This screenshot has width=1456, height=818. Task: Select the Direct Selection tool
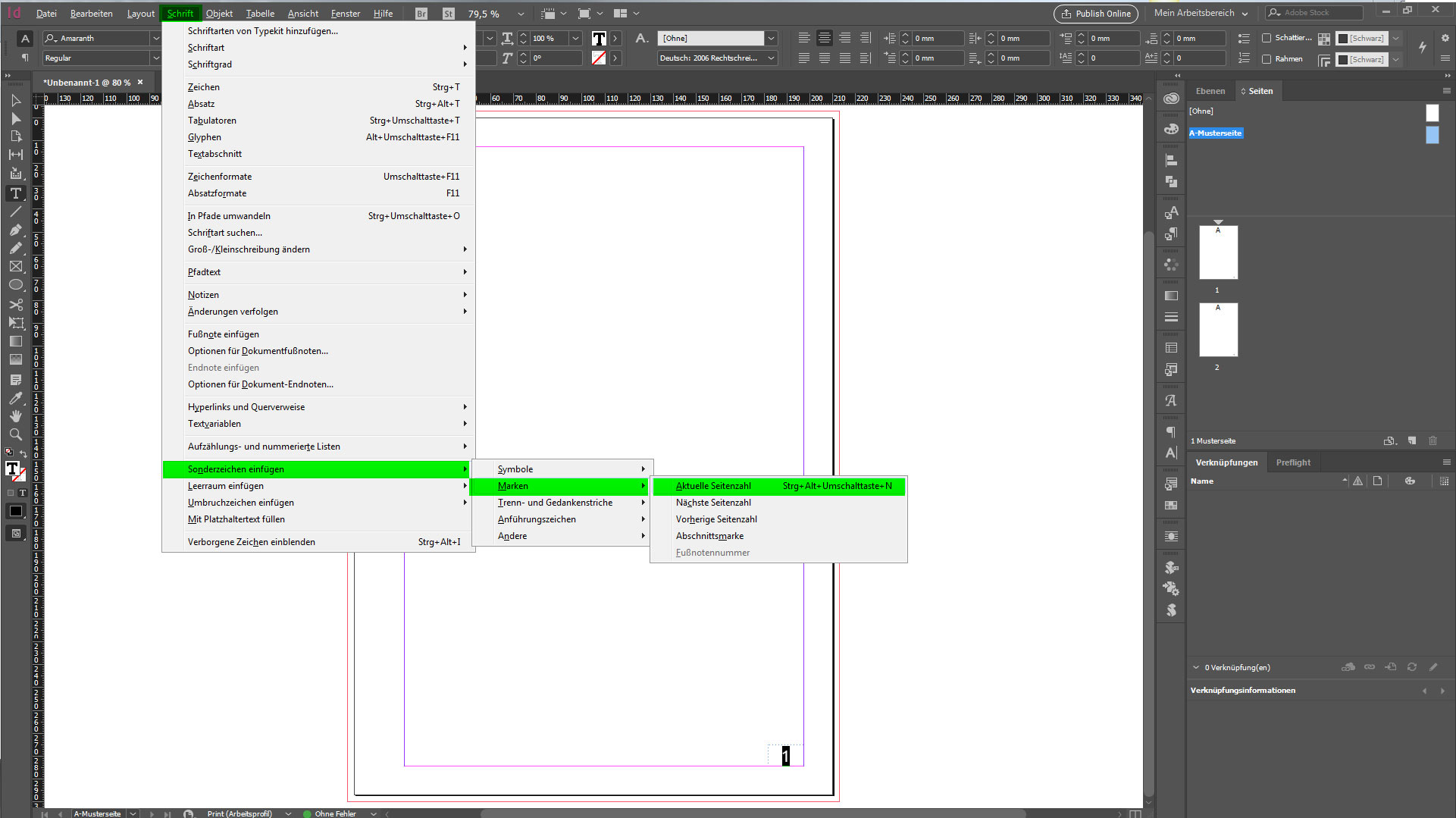point(15,118)
